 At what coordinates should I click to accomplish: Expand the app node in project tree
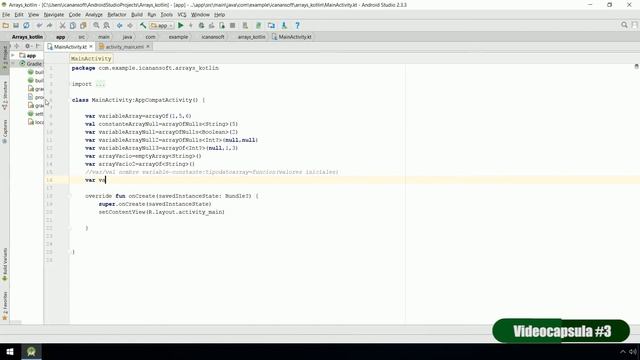click(13, 56)
